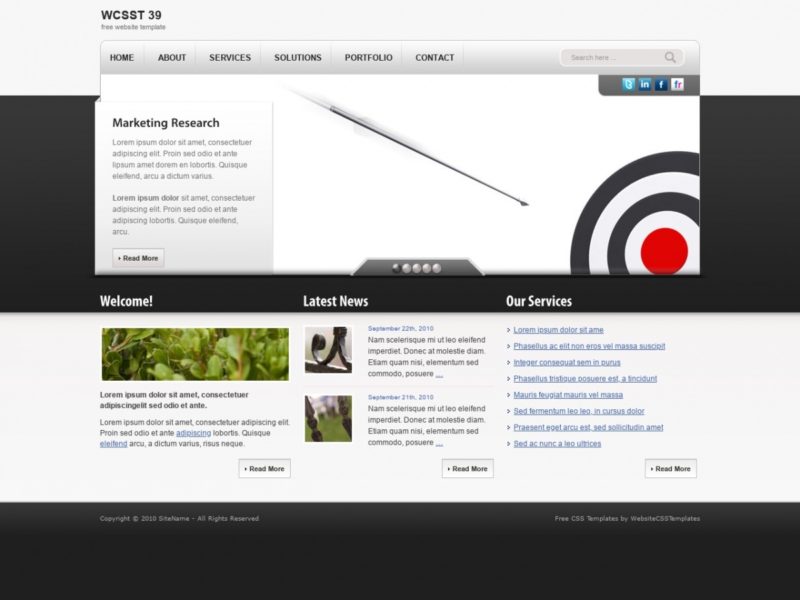Open the LinkedIn social icon
This screenshot has height=600, width=800.
coord(644,83)
